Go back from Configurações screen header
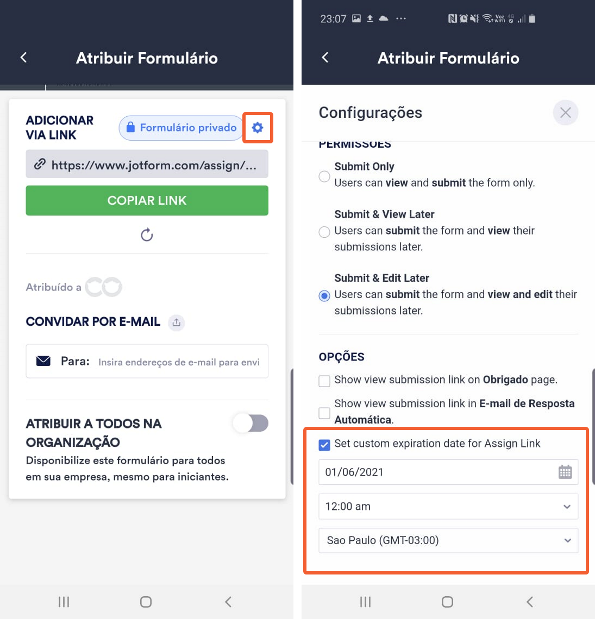Viewport: 595px width, 619px height. [325, 58]
